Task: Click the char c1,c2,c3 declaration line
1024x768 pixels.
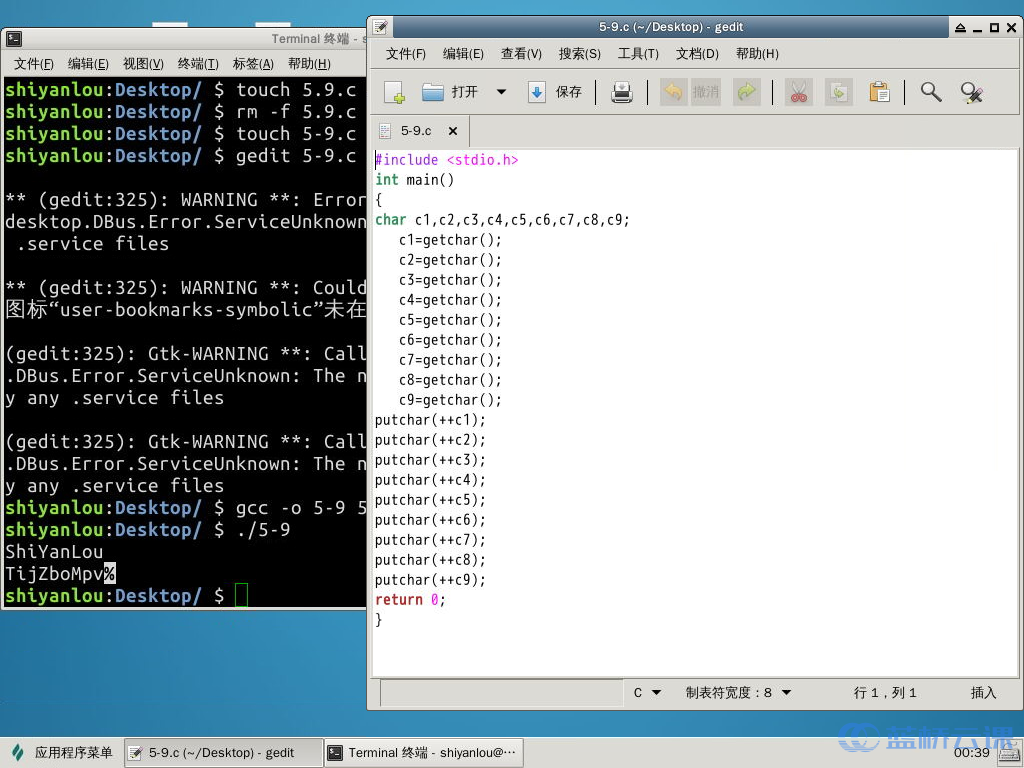Action: [502, 220]
